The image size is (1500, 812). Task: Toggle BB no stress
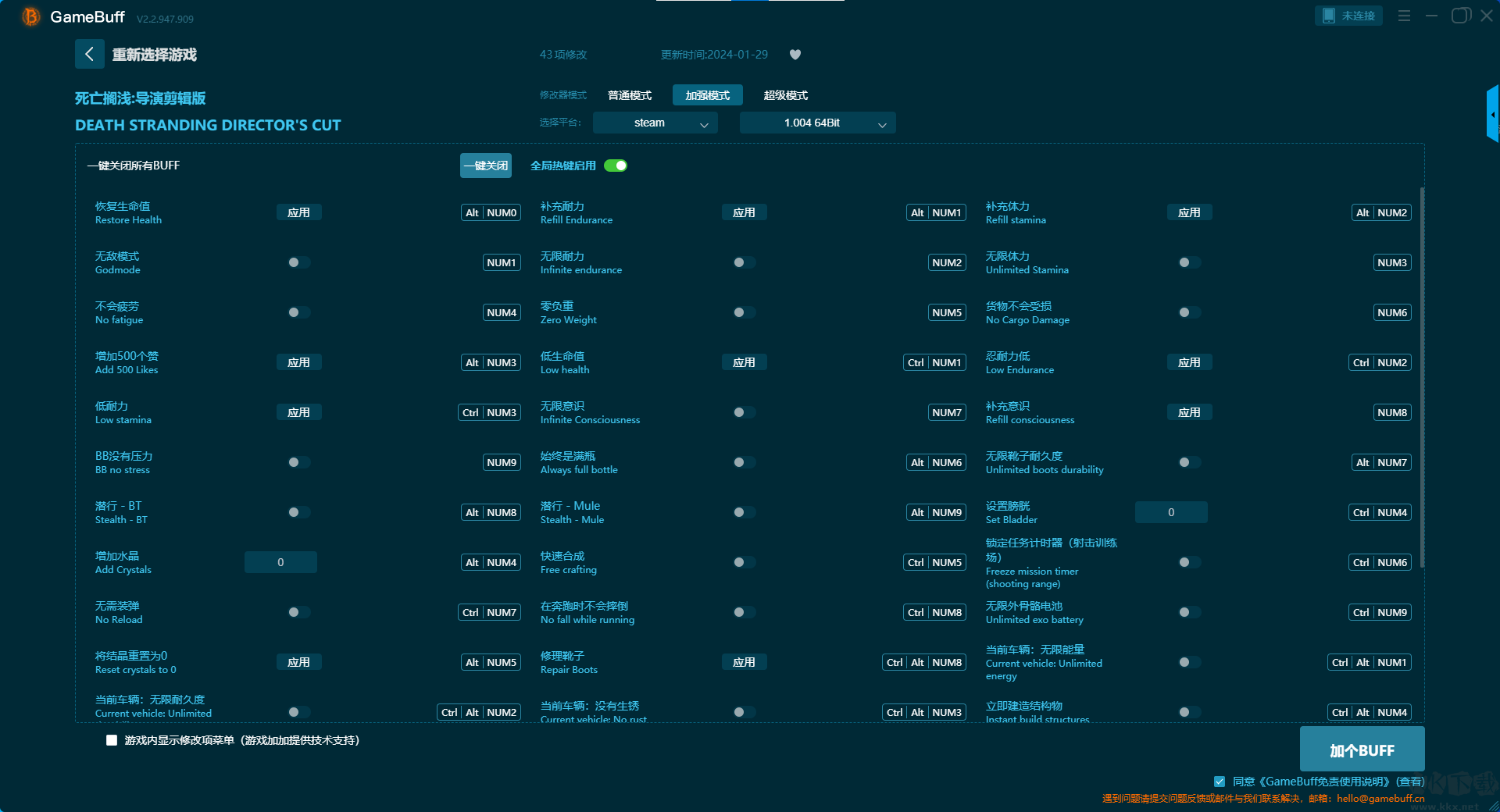pos(298,462)
